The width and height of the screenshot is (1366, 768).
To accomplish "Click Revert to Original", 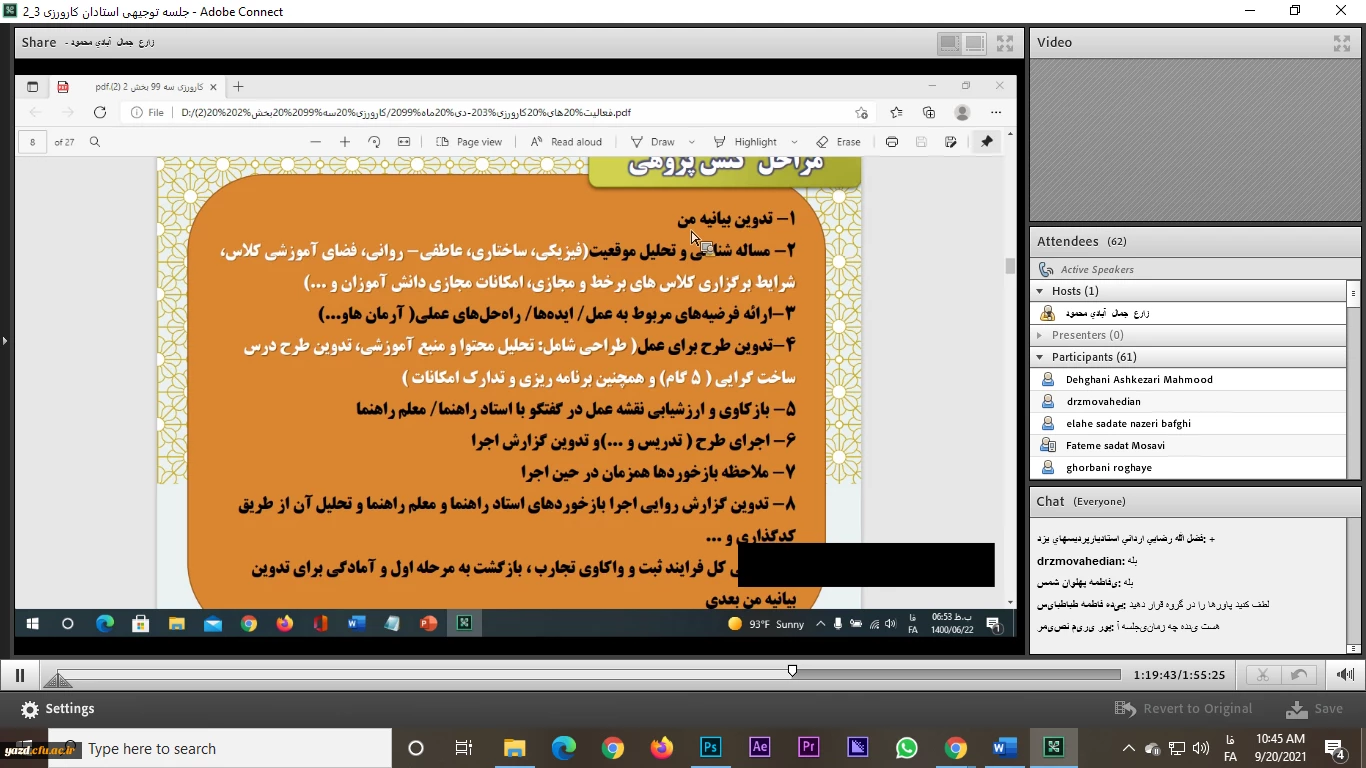I will click(1184, 709).
